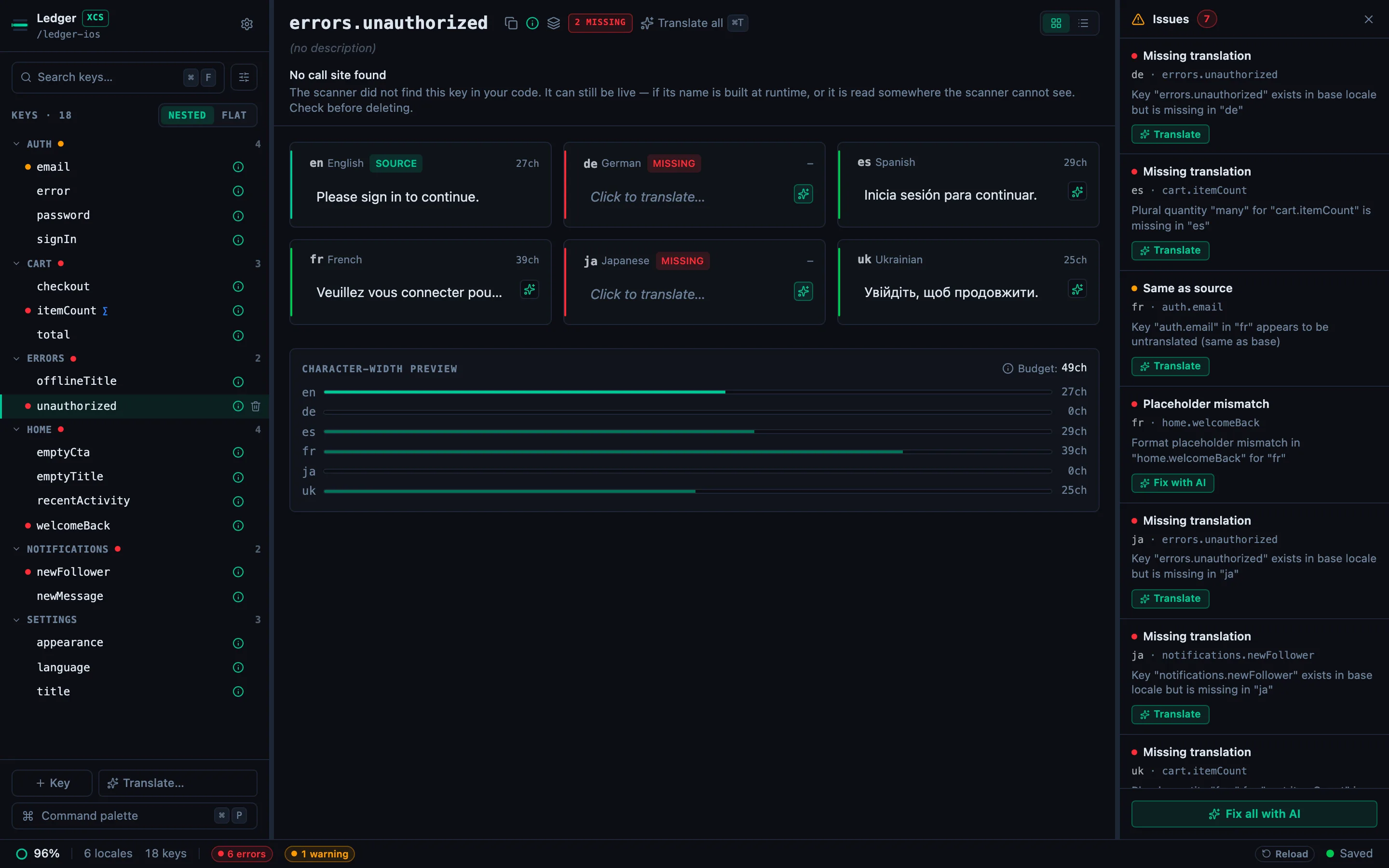The width and height of the screenshot is (1389, 868).
Task: AI-translate the Japanese card via sparkle icon
Action: [803, 291]
